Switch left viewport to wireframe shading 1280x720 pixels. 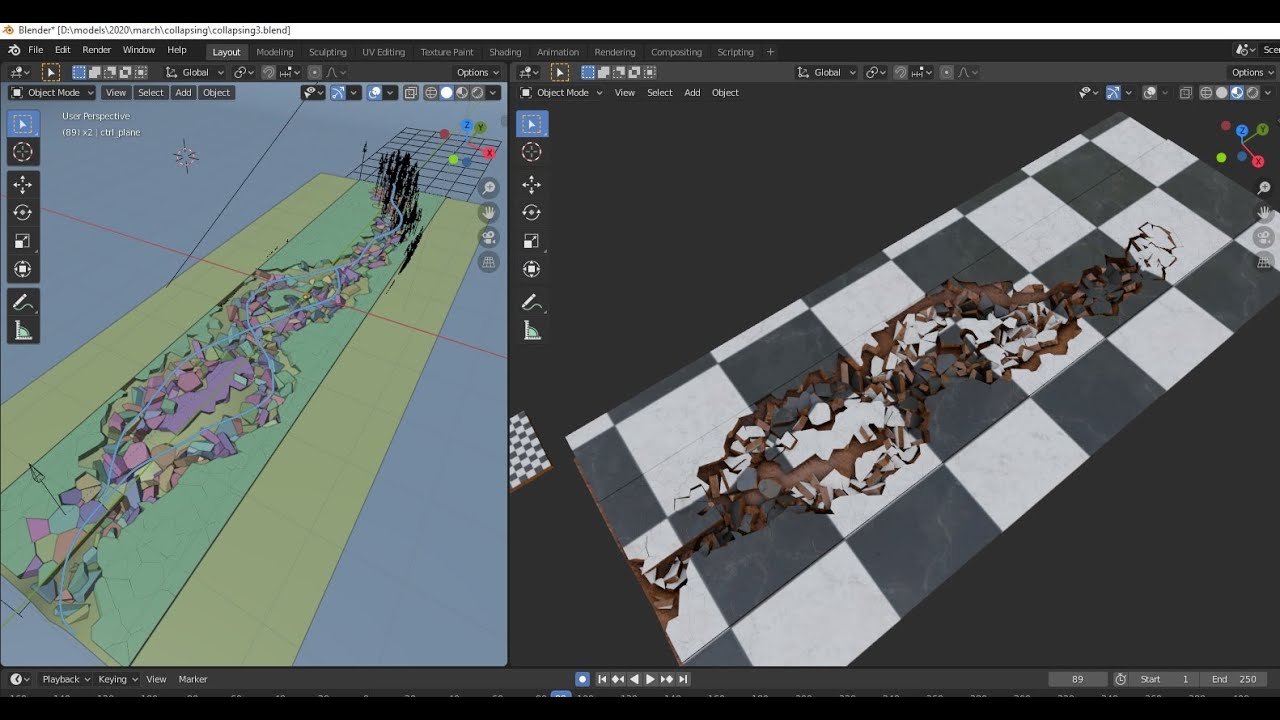[x=431, y=92]
